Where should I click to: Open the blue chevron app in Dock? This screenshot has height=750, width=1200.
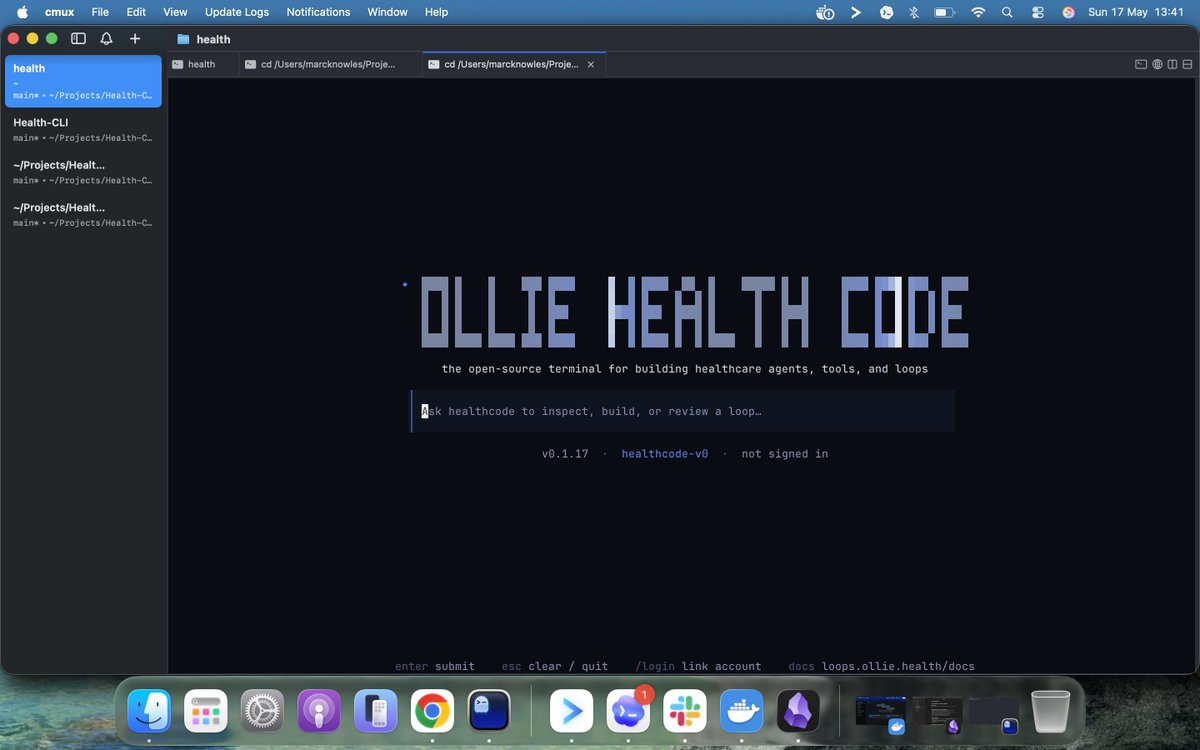572,712
